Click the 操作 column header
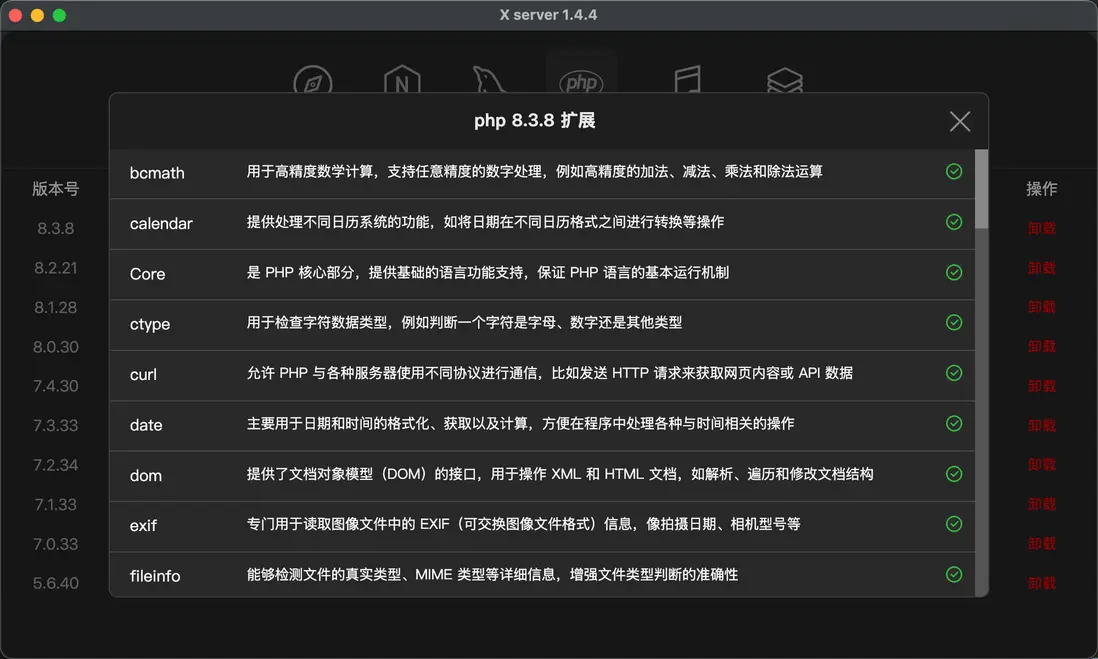 coord(1041,188)
